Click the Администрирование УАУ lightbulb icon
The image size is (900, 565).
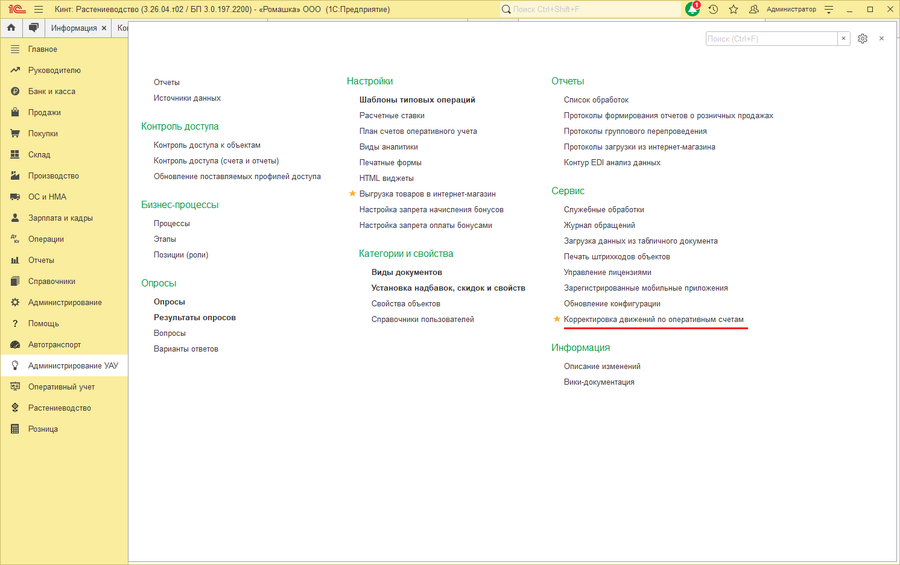coord(15,366)
